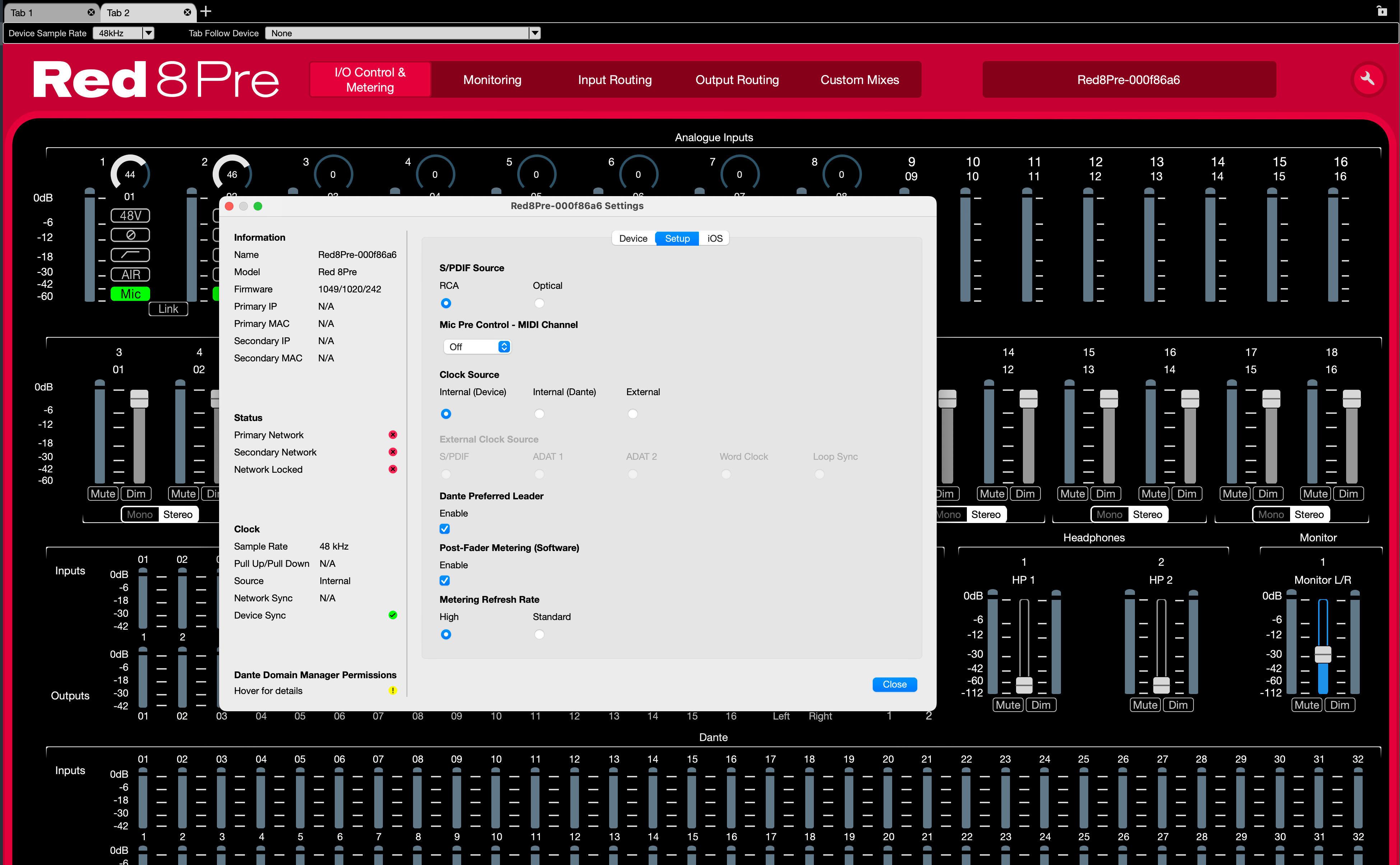Open Tab Follow Device dropdown
This screenshot has height=865, width=1400.
tap(403, 33)
